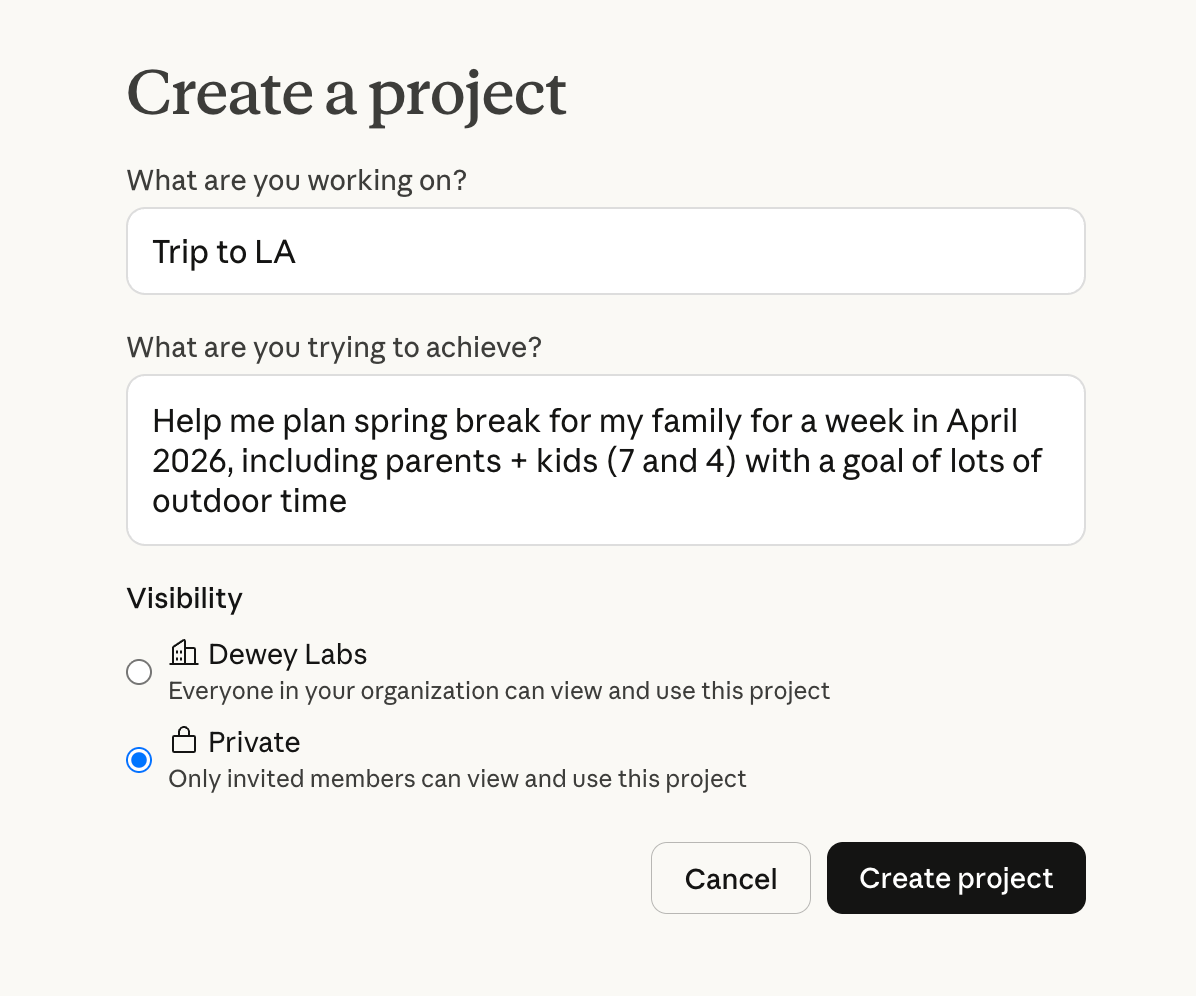
Task: Click the words "outdoor time" in description
Action: 249,500
